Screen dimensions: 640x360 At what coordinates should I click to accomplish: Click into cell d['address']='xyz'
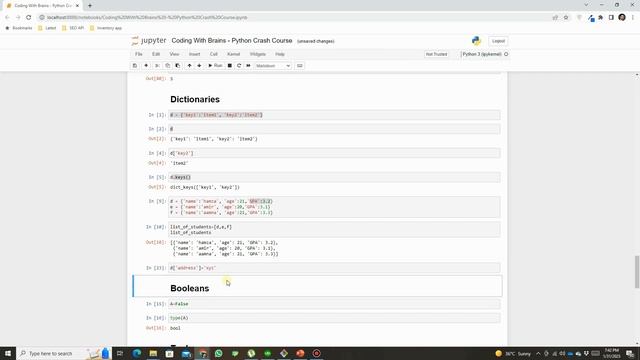[334, 268]
